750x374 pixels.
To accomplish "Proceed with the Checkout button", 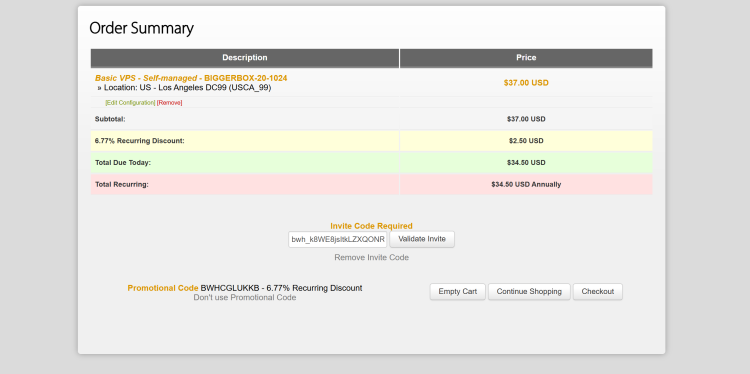I will pyautogui.click(x=598, y=292).
